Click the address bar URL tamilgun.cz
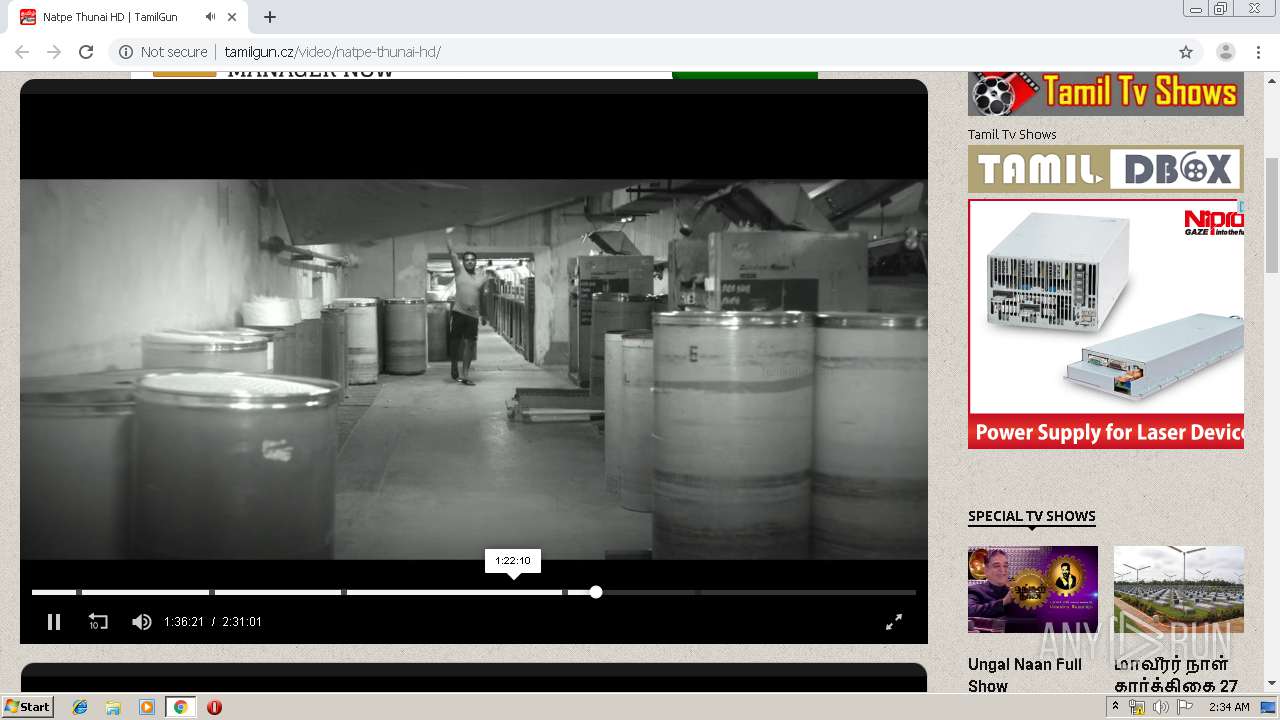The width and height of the screenshot is (1280, 720). 332,52
